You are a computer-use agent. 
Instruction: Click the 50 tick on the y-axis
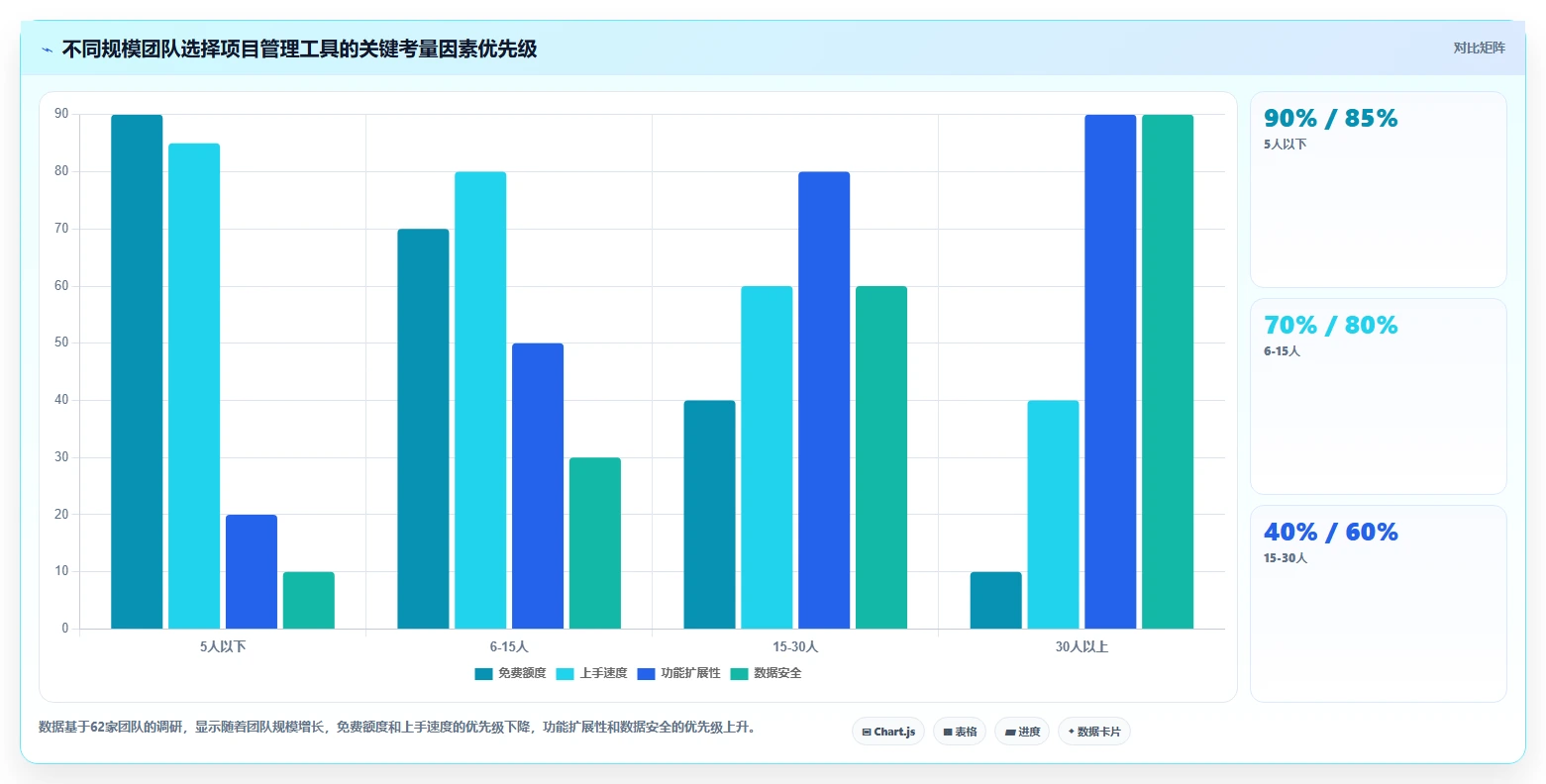click(62, 343)
